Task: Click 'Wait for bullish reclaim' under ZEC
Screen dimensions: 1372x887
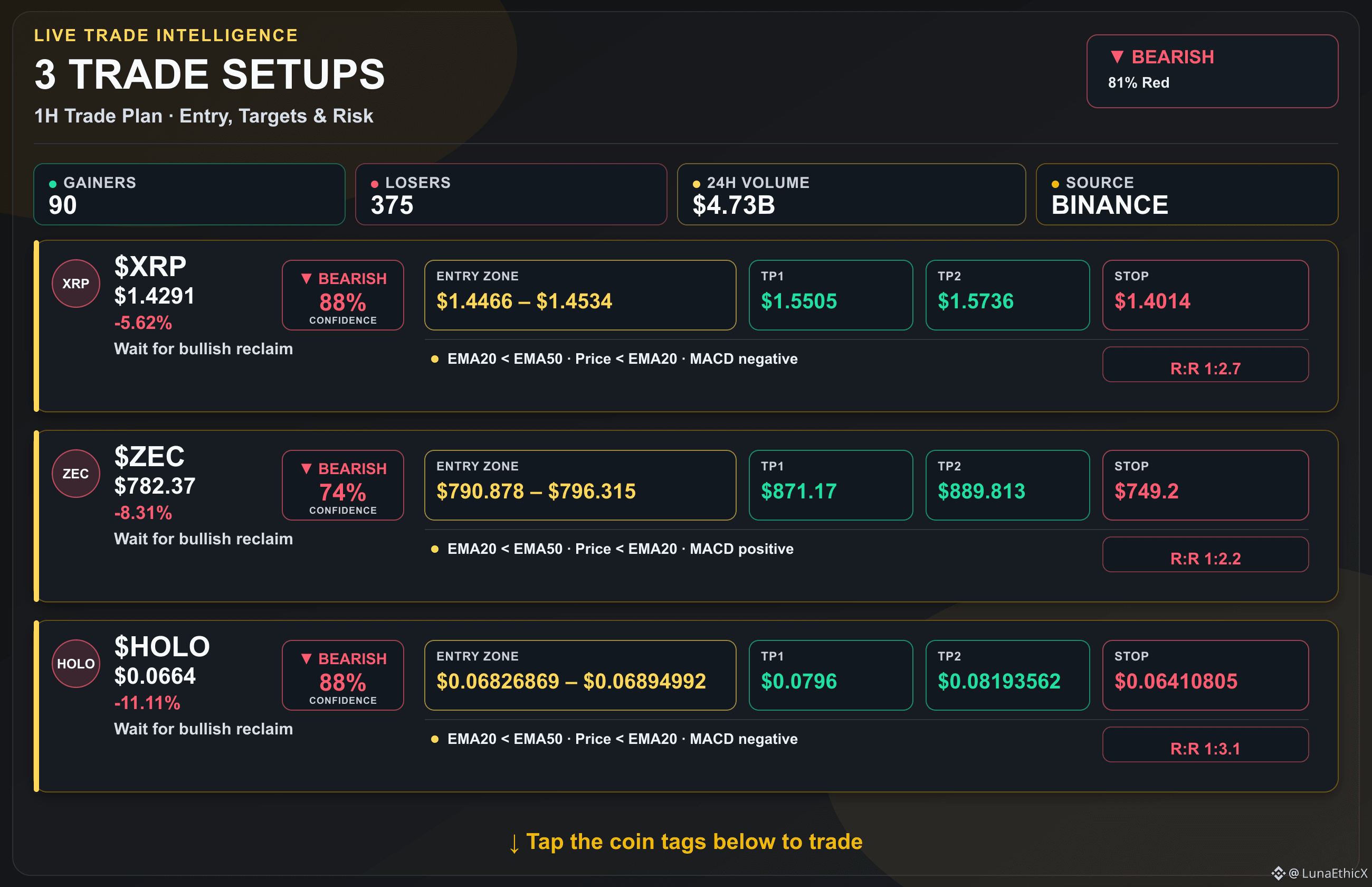Action: (x=203, y=539)
